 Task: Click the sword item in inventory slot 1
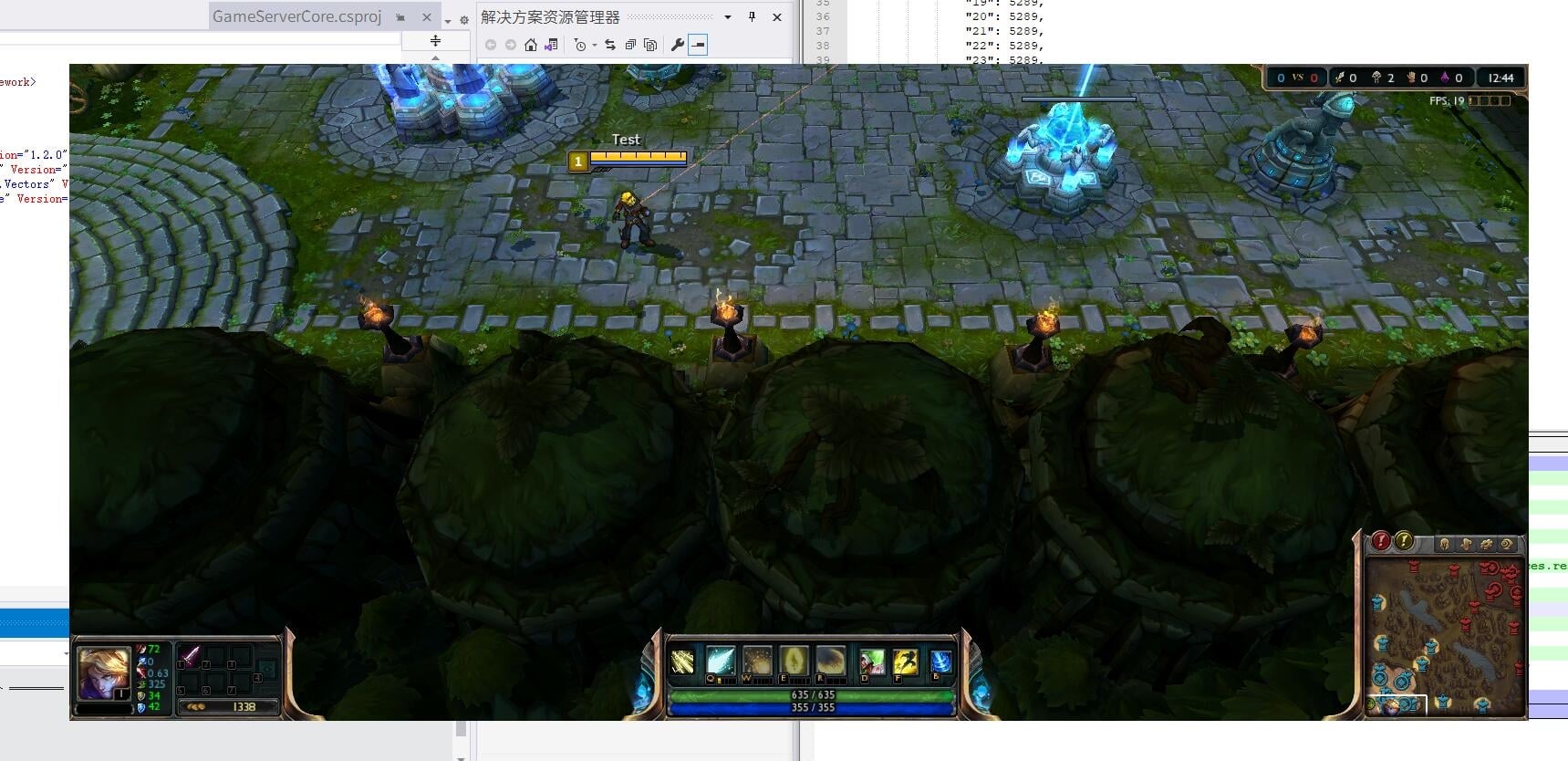point(190,655)
